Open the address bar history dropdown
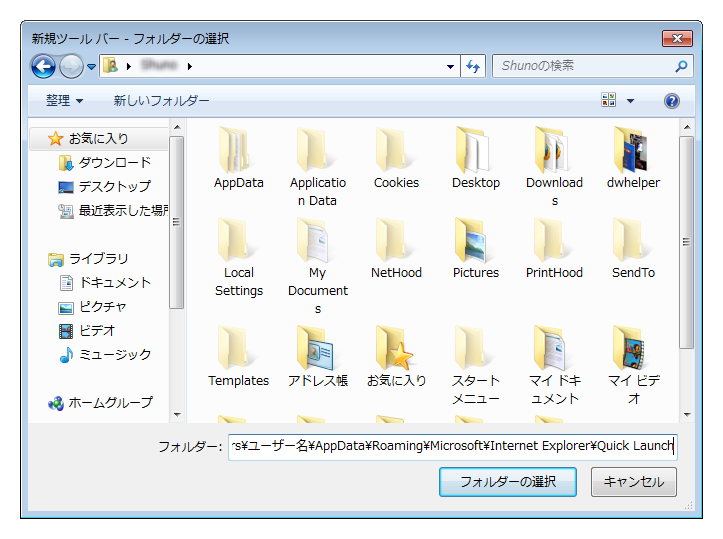 [x=451, y=67]
